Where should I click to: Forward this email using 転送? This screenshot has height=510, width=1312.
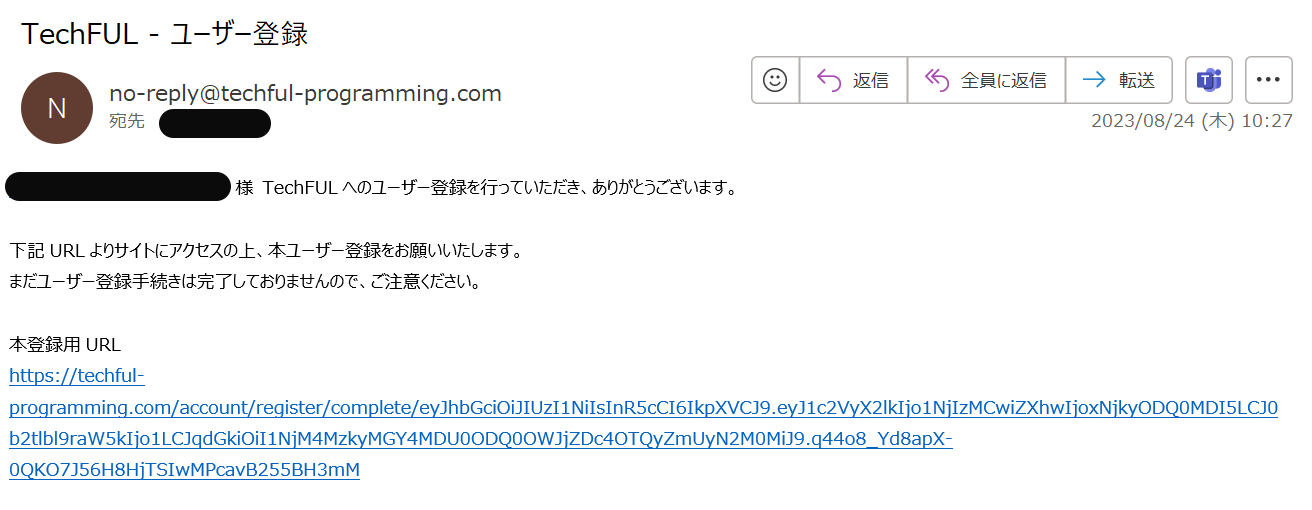1119,80
